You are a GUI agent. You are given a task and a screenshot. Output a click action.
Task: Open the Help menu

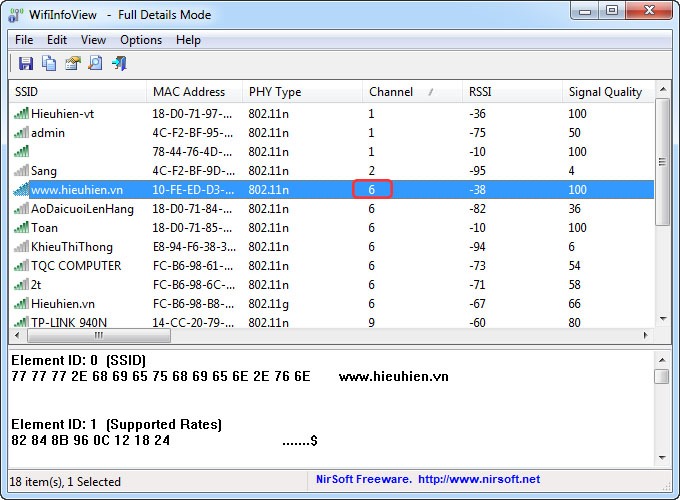(188, 40)
